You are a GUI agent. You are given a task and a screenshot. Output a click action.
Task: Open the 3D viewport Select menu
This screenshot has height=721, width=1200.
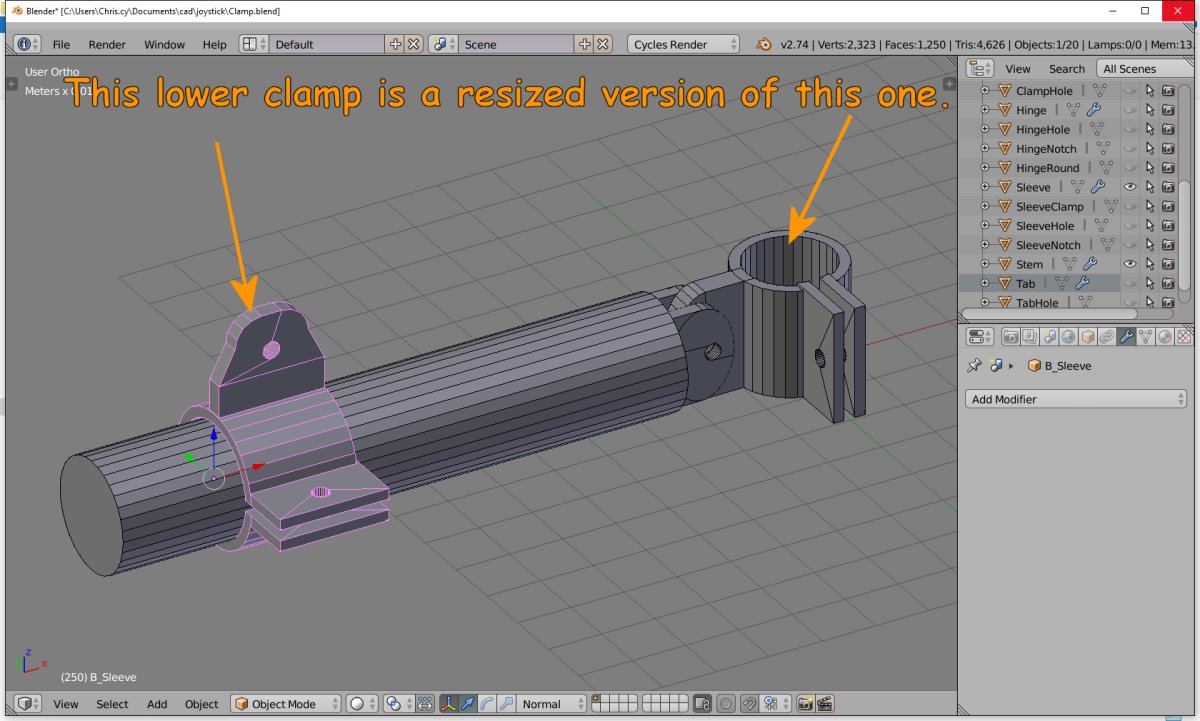(x=112, y=704)
